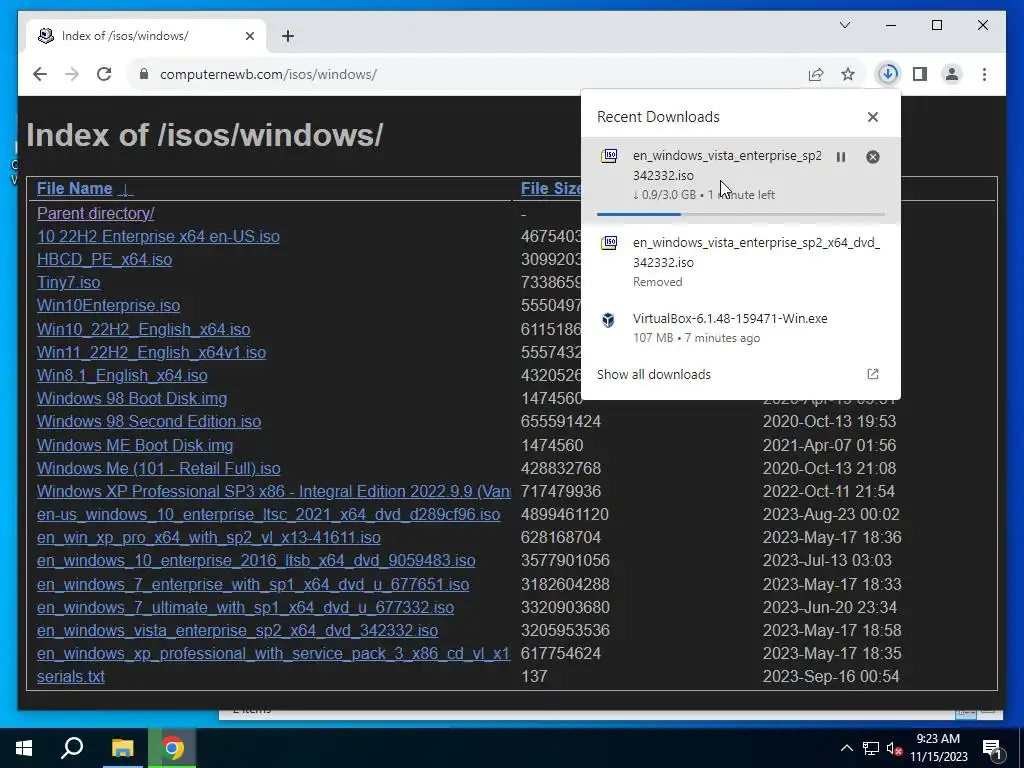Open a new tab with plus button
This screenshot has height=768, width=1024.
[x=288, y=36]
